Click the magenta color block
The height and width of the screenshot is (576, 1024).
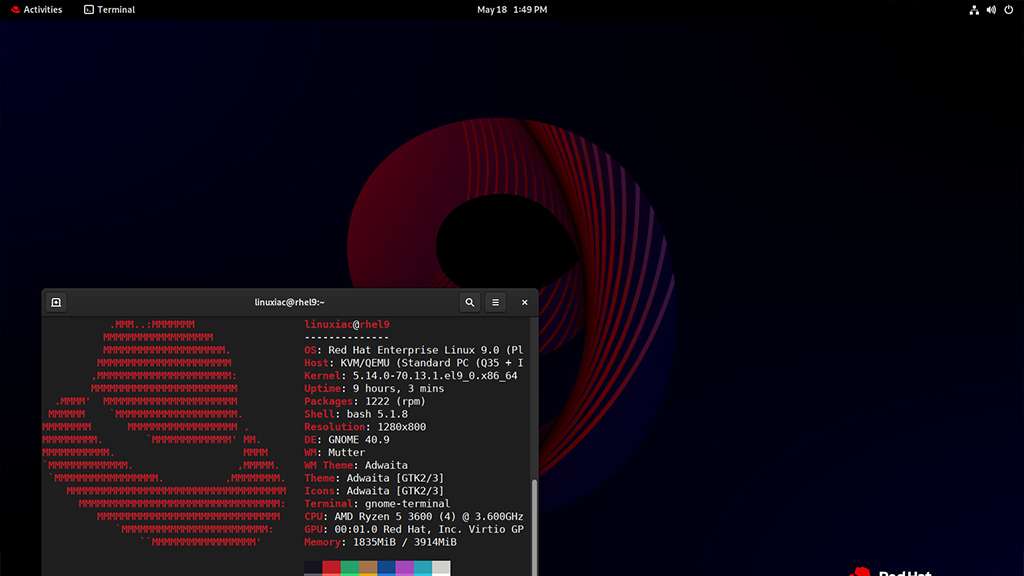(404, 568)
